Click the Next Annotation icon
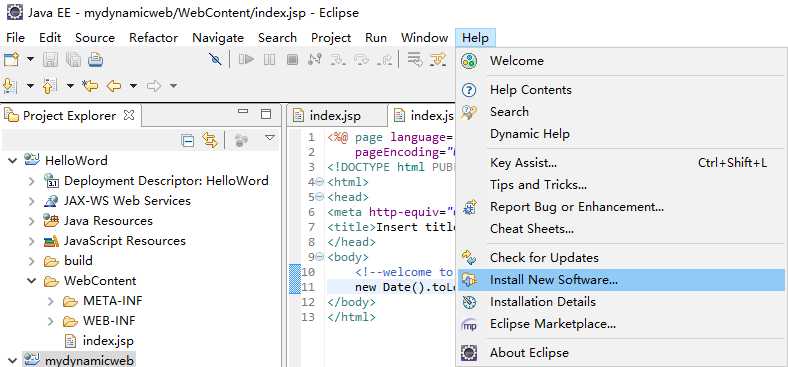This screenshot has height=367, width=788. (11, 86)
